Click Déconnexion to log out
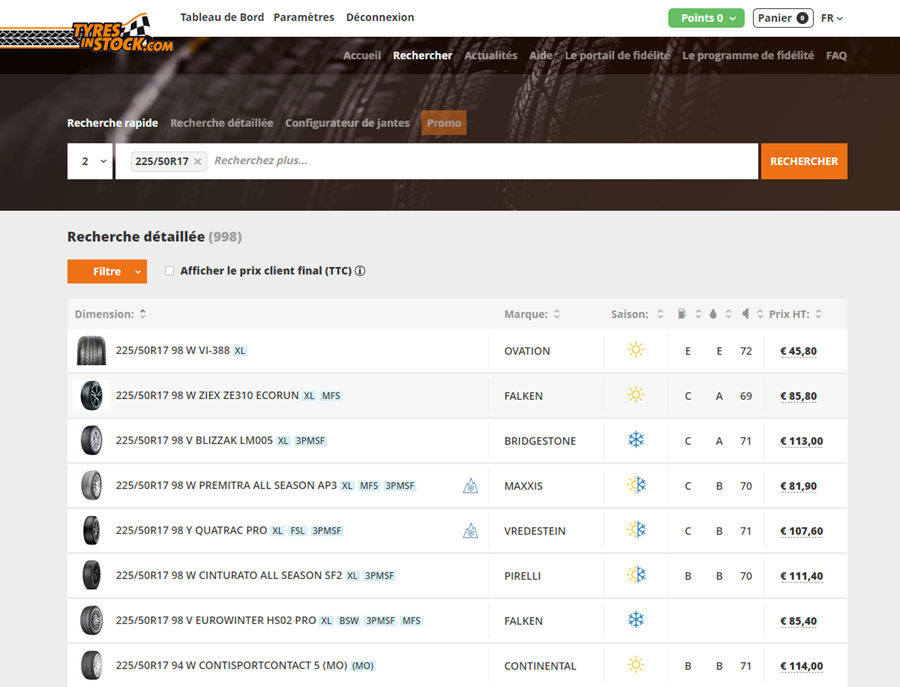Viewport: 900px width, 687px height. [380, 17]
